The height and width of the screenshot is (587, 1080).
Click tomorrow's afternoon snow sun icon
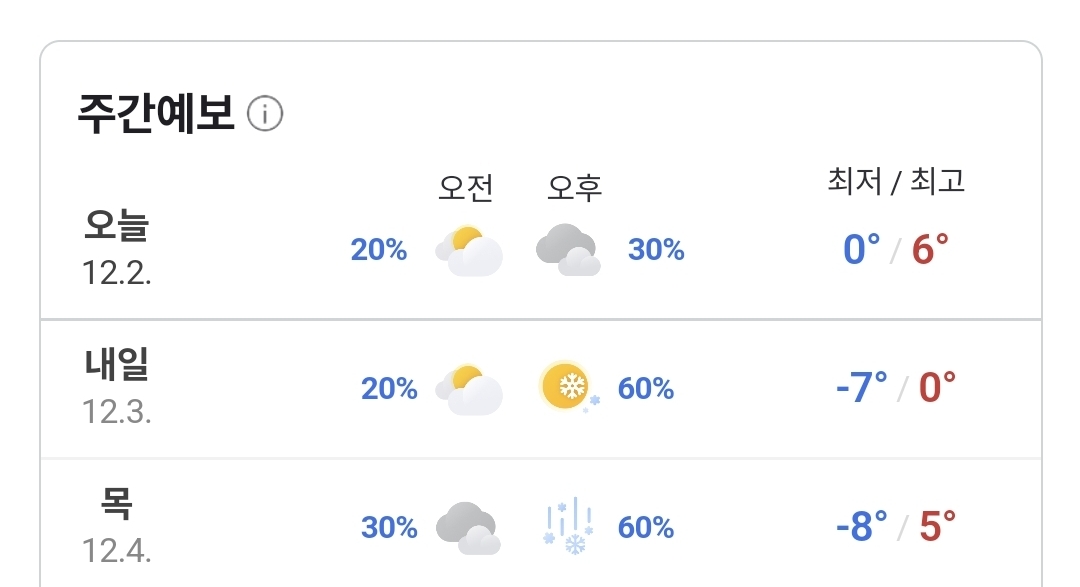568,387
